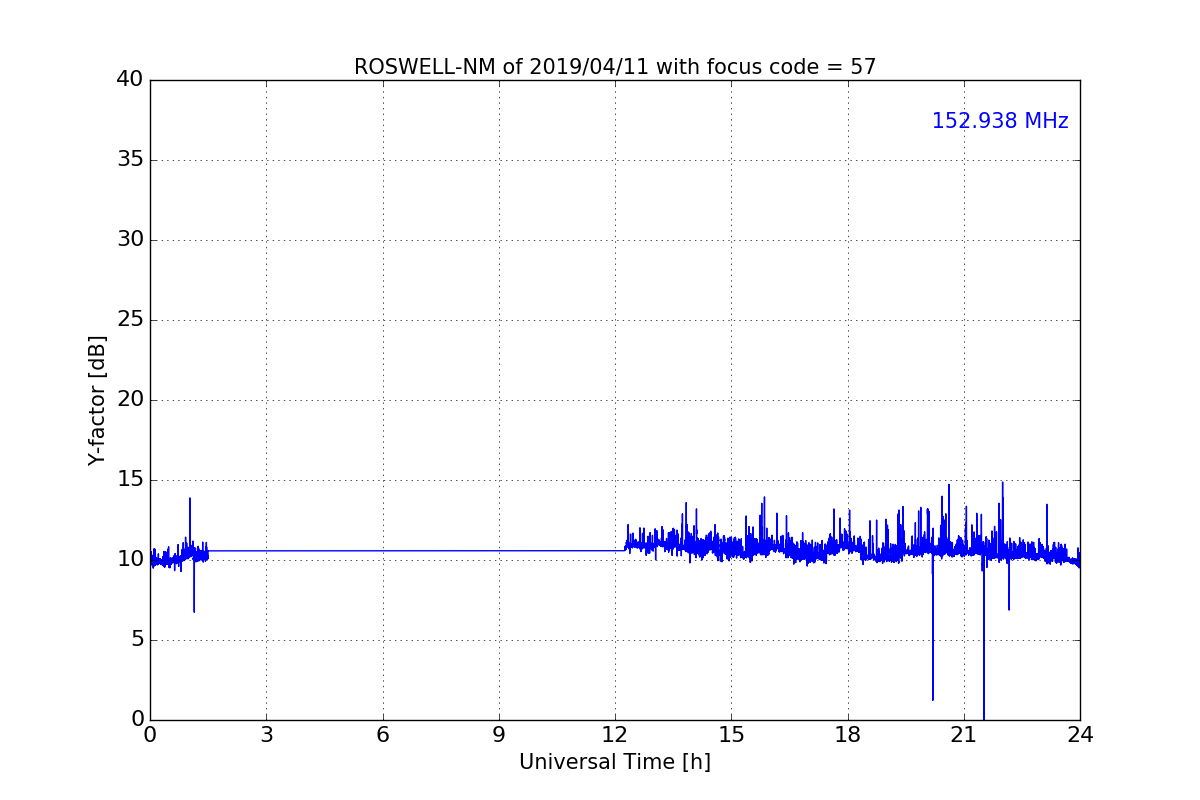The image size is (1200, 800).
Task: Click the Universal Time [h] axis label
Action: point(615,762)
